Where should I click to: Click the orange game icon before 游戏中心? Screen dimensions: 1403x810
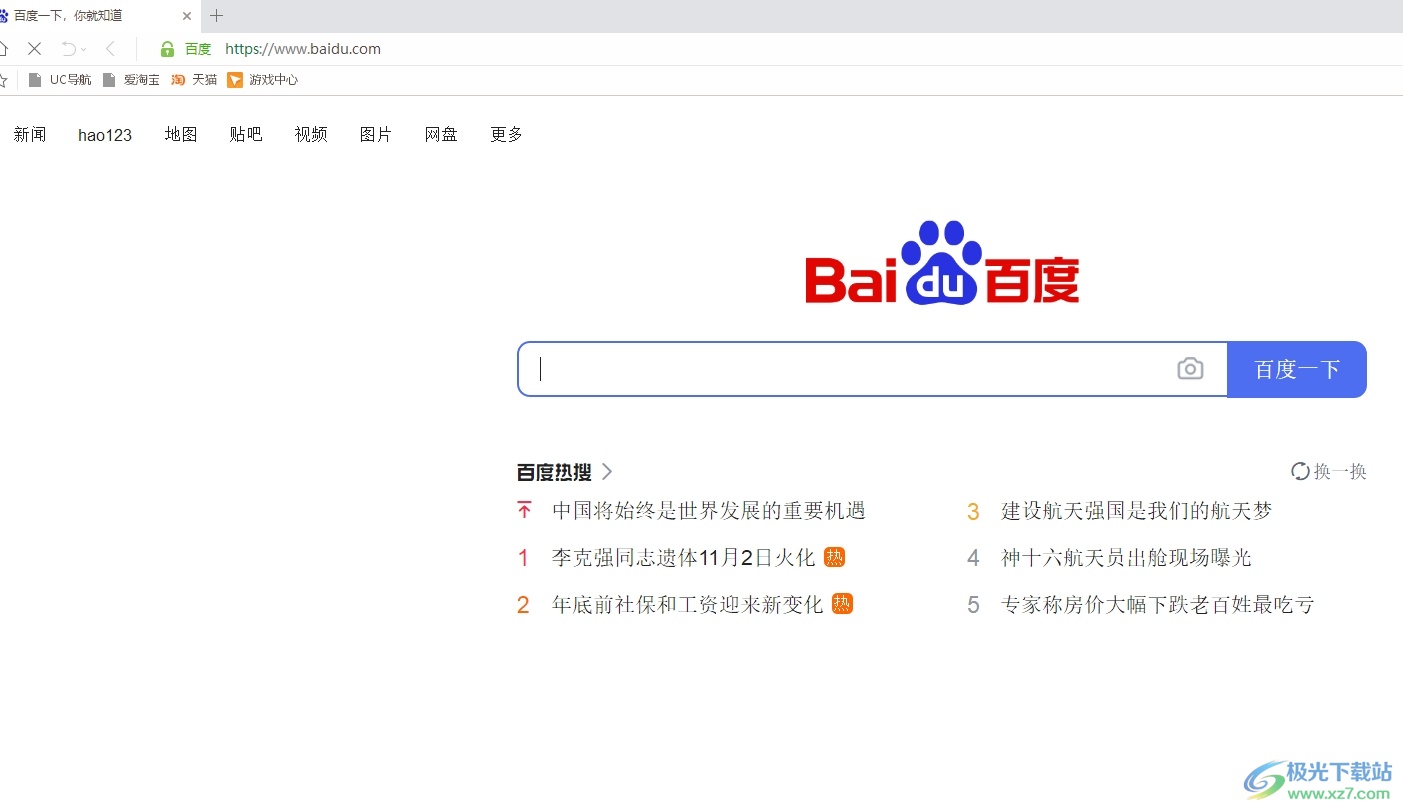(x=235, y=80)
